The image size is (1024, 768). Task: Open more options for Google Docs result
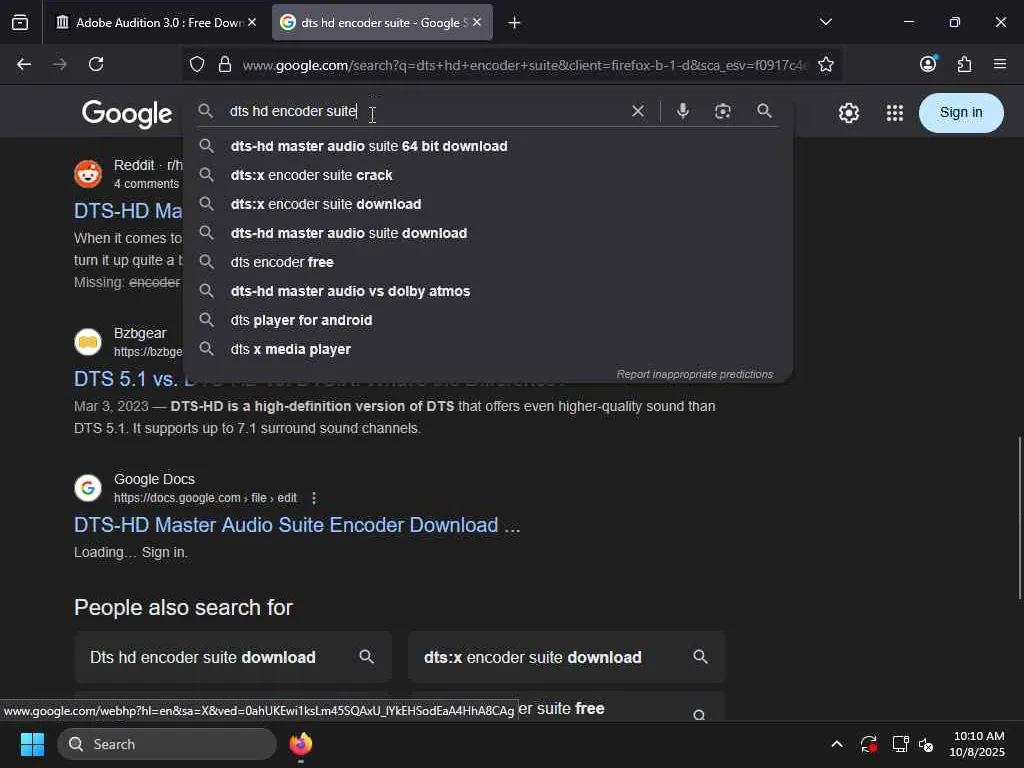point(314,498)
